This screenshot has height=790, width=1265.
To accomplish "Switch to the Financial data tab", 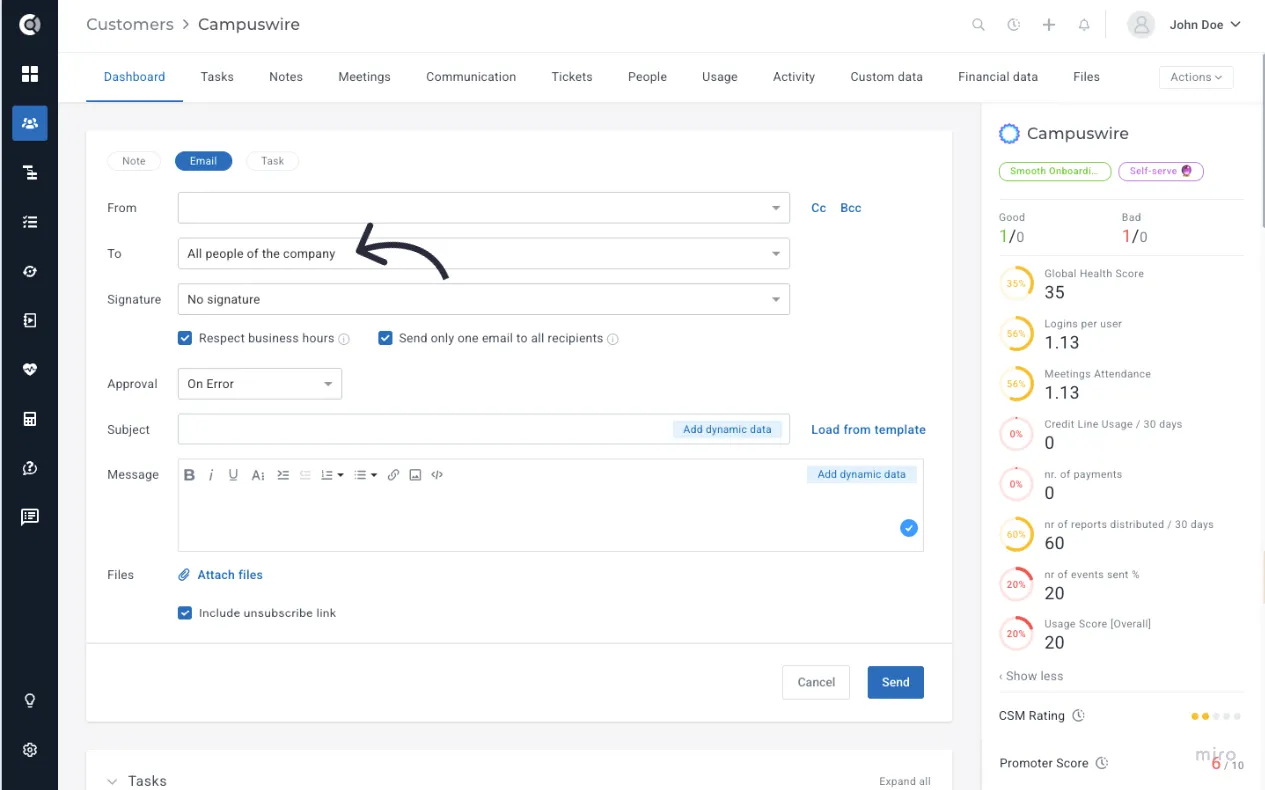I will [998, 77].
